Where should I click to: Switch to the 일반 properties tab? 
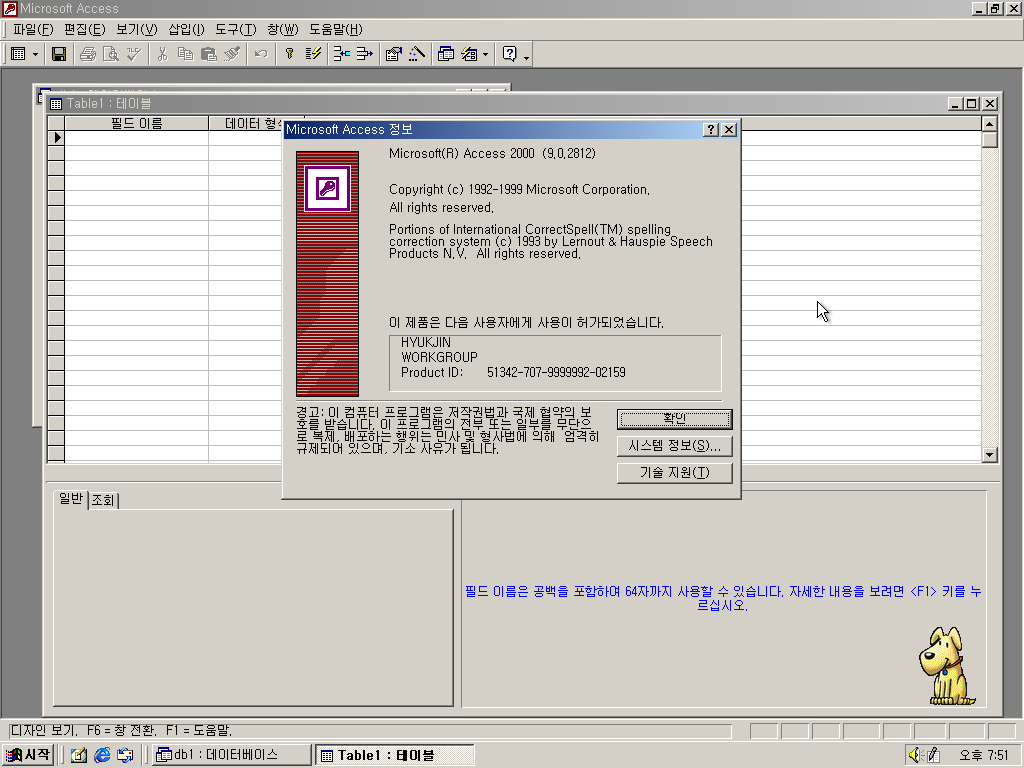[x=71, y=499]
